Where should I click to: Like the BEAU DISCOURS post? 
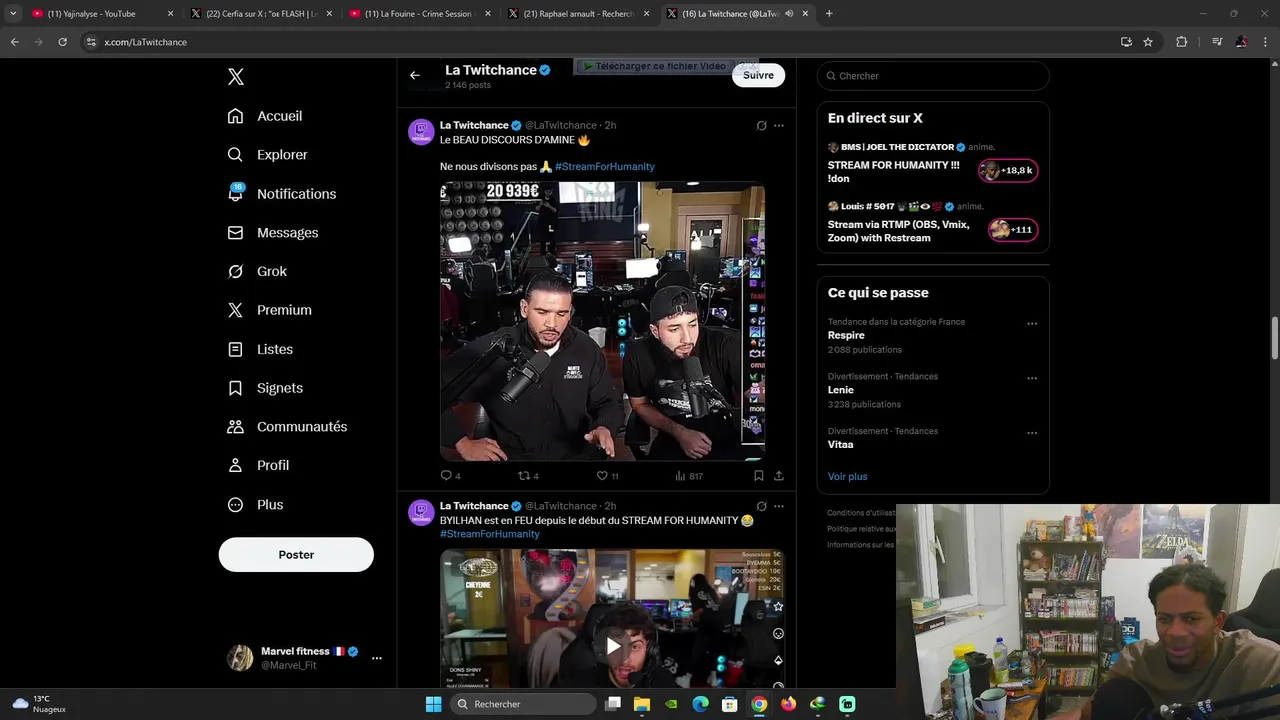[x=607, y=476]
